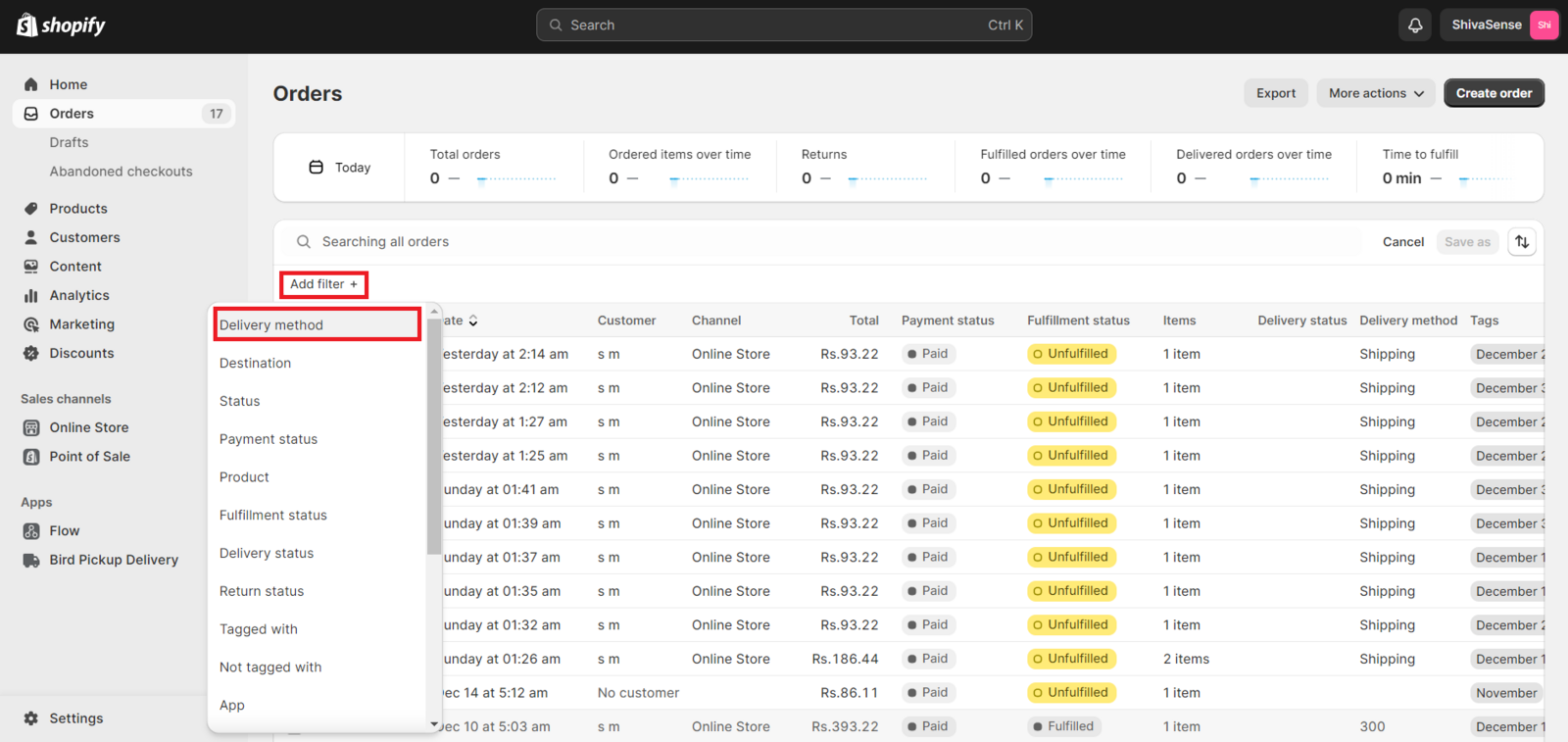This screenshot has width=1568, height=742.
Task: Select Tagged with filter option
Action: (x=318, y=630)
